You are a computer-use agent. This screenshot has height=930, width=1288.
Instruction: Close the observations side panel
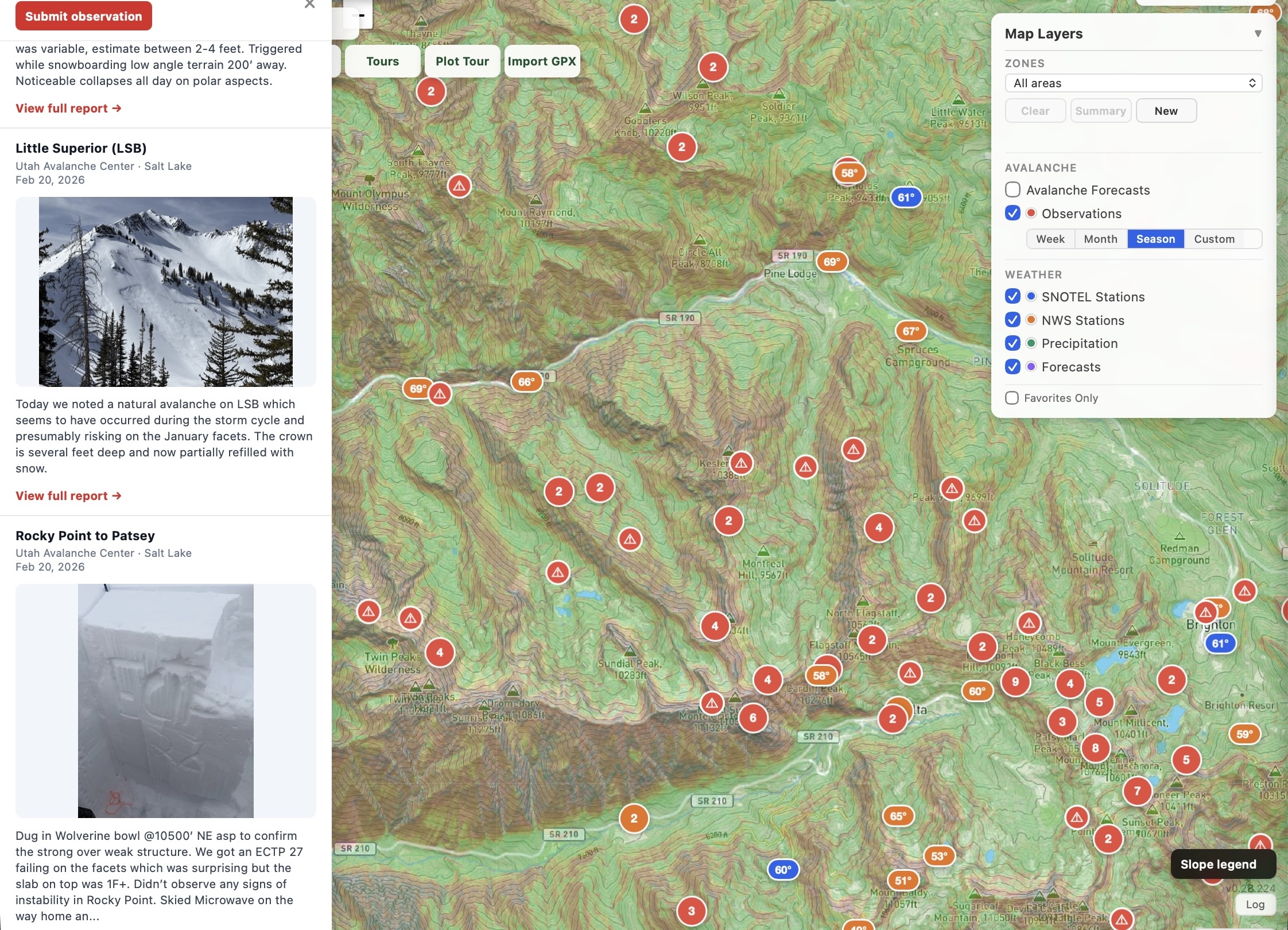[x=310, y=5]
